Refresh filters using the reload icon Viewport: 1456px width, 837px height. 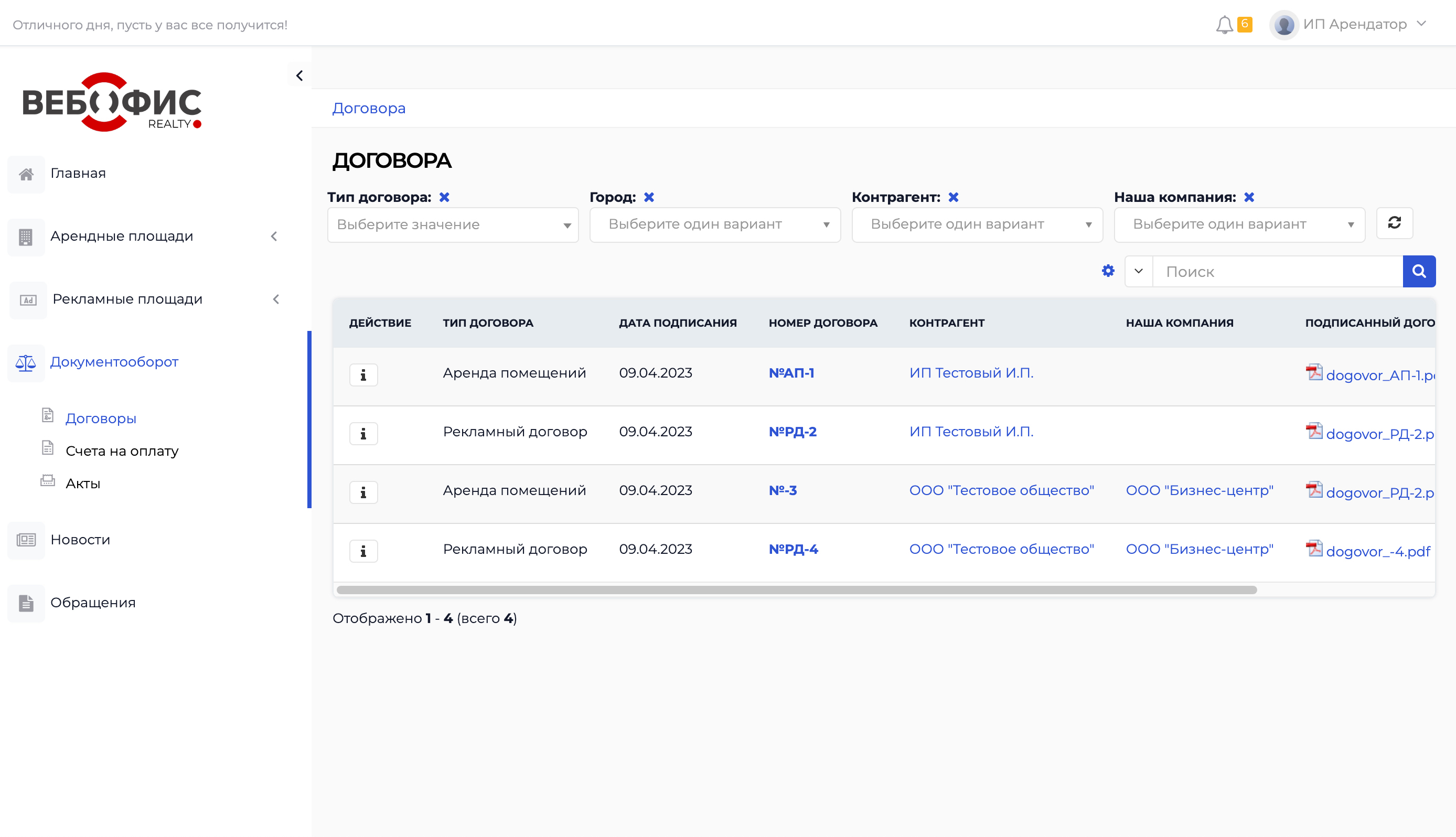(1395, 223)
